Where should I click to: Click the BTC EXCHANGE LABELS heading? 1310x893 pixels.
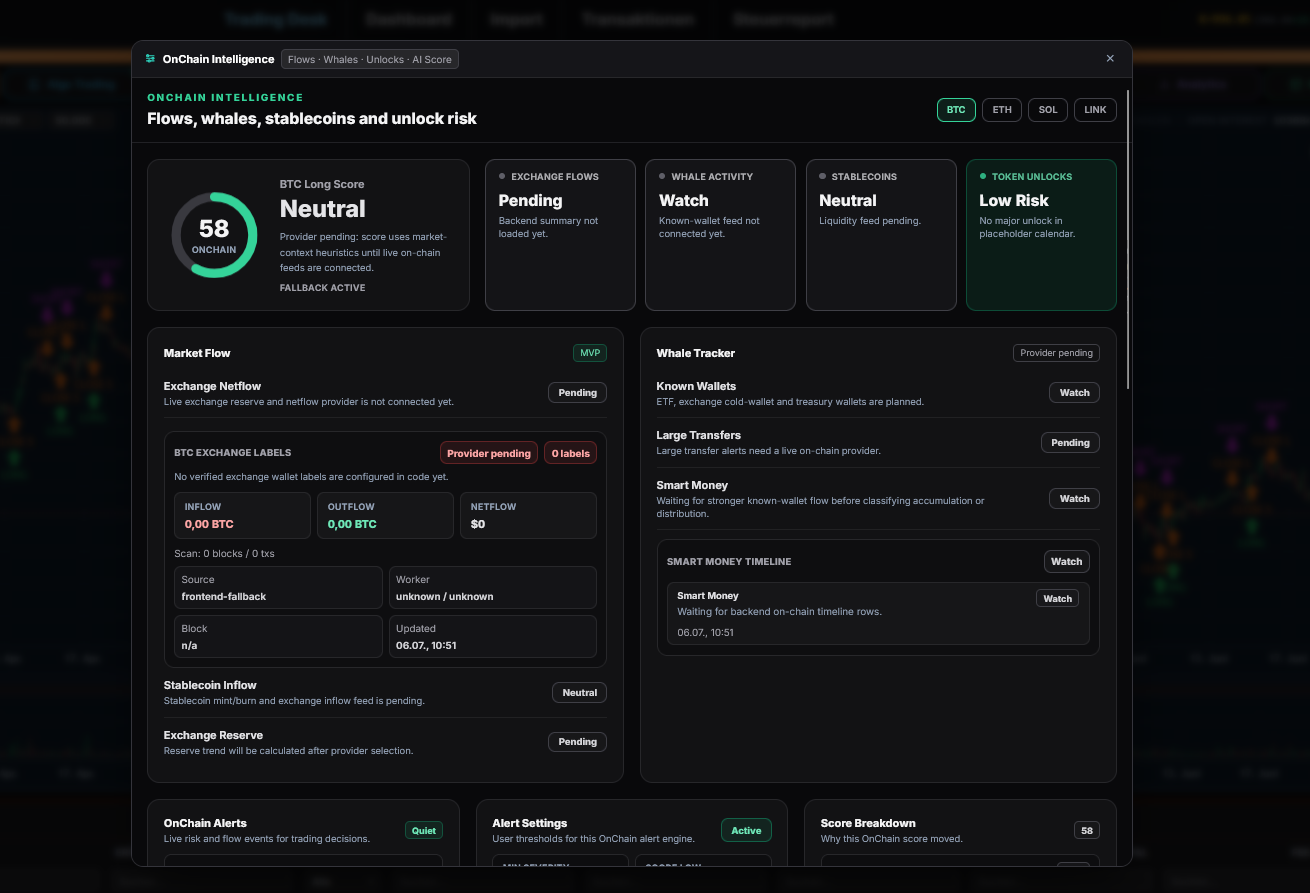(x=233, y=453)
